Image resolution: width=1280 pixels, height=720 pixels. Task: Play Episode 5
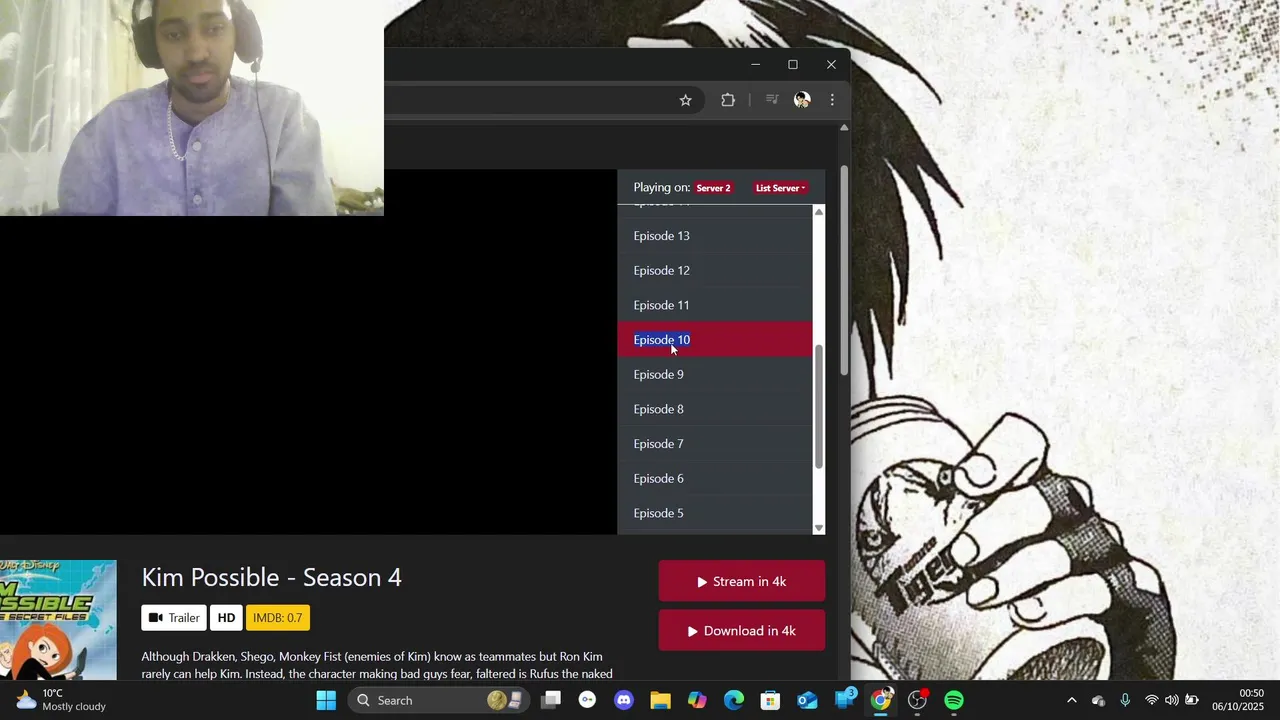(x=715, y=513)
